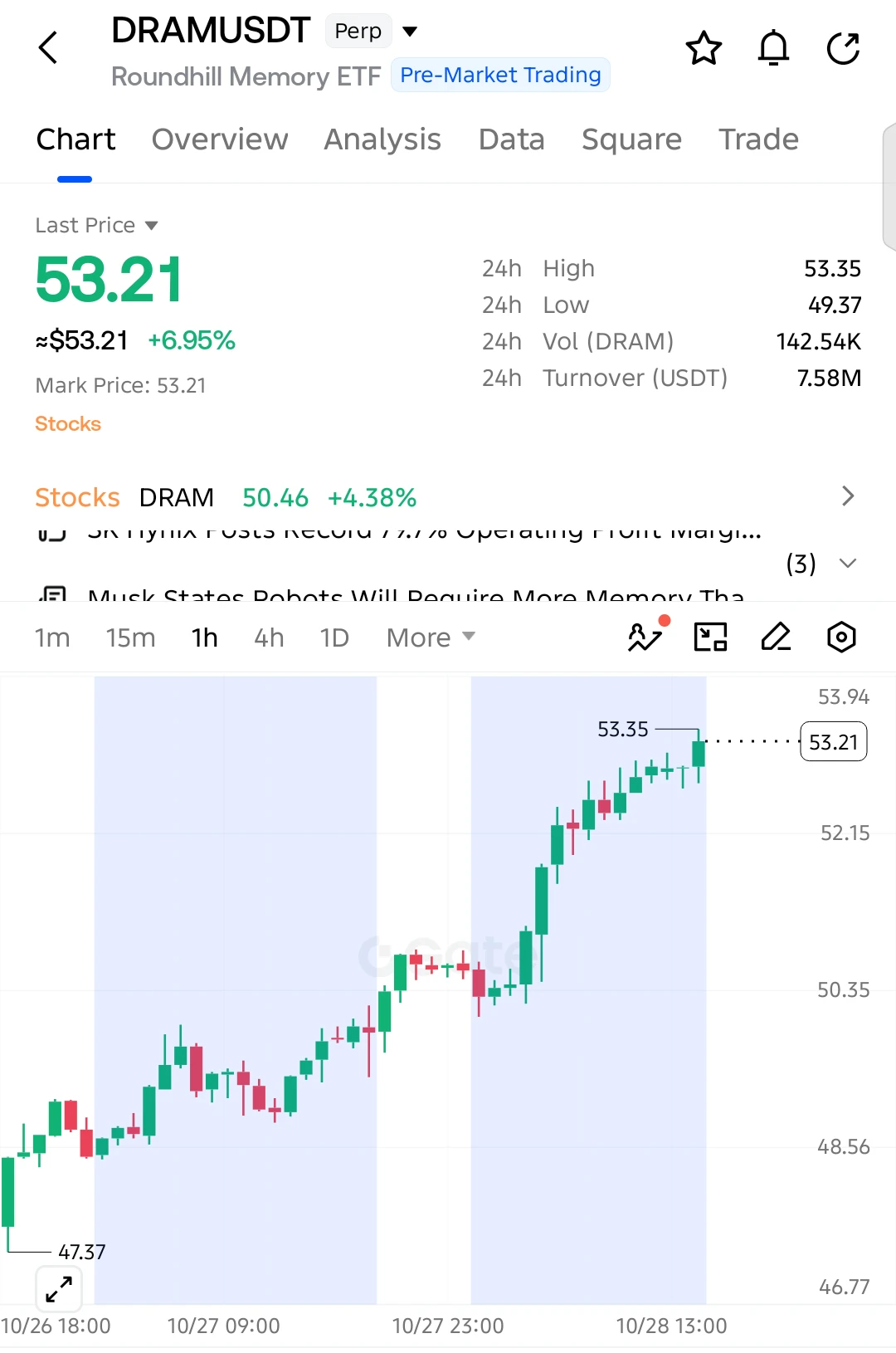Select the 1m timeframe
Viewport: 896px width, 1353px height.
[52, 637]
